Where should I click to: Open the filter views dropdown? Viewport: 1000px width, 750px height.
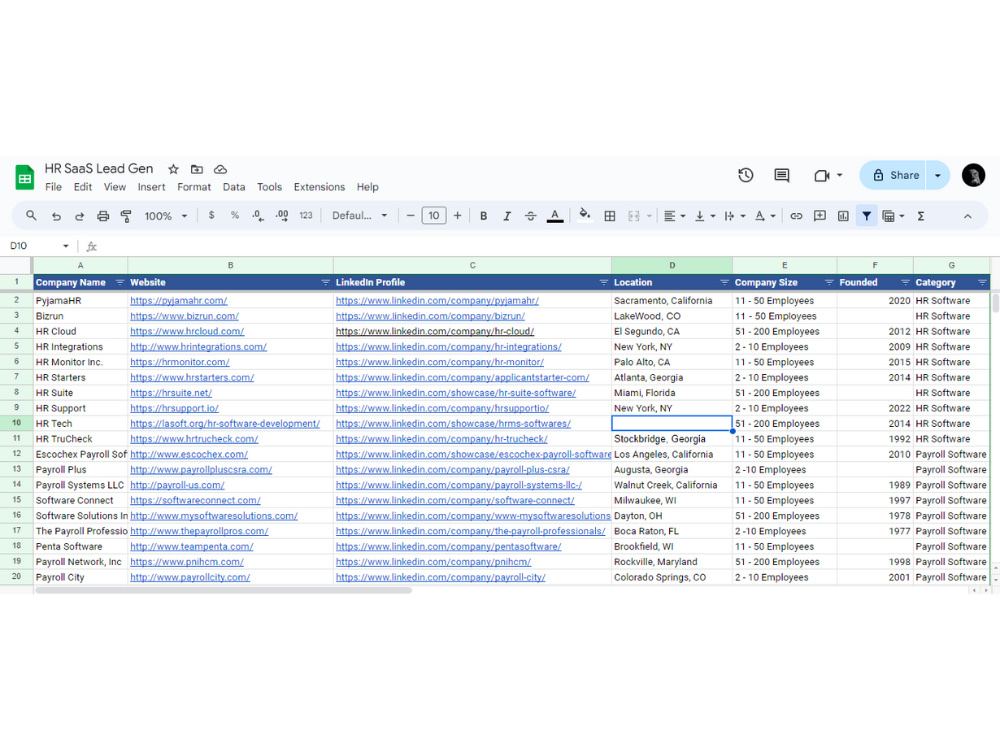(x=893, y=216)
